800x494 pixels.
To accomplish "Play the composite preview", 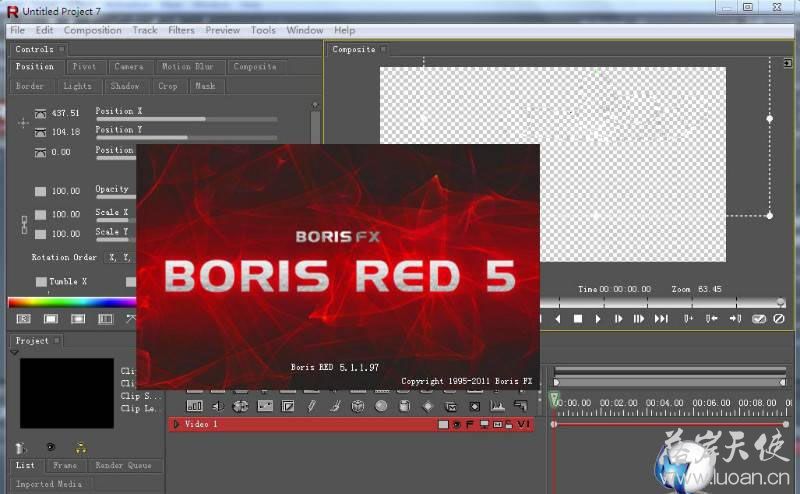I will 598,319.
